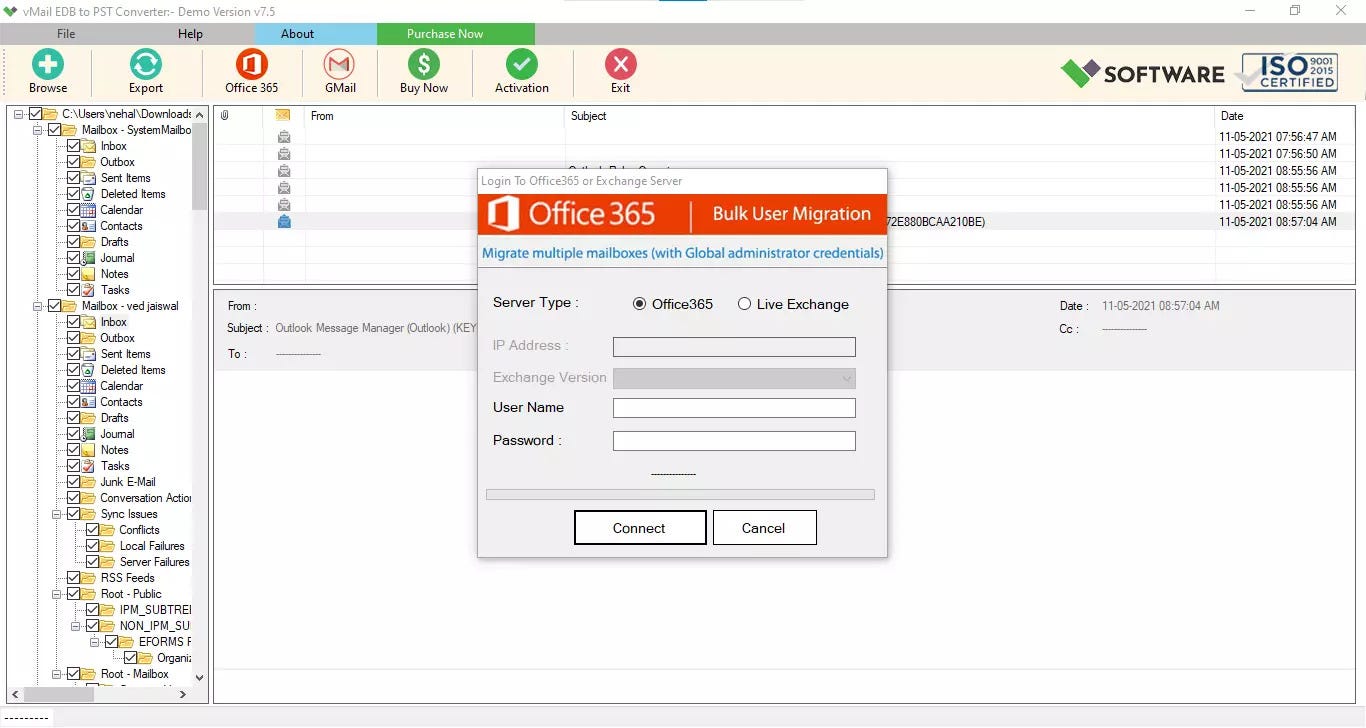The width and height of the screenshot is (1366, 728).
Task: Click the envelope icon of the 07:56:47 AM message
Action: pos(284,137)
